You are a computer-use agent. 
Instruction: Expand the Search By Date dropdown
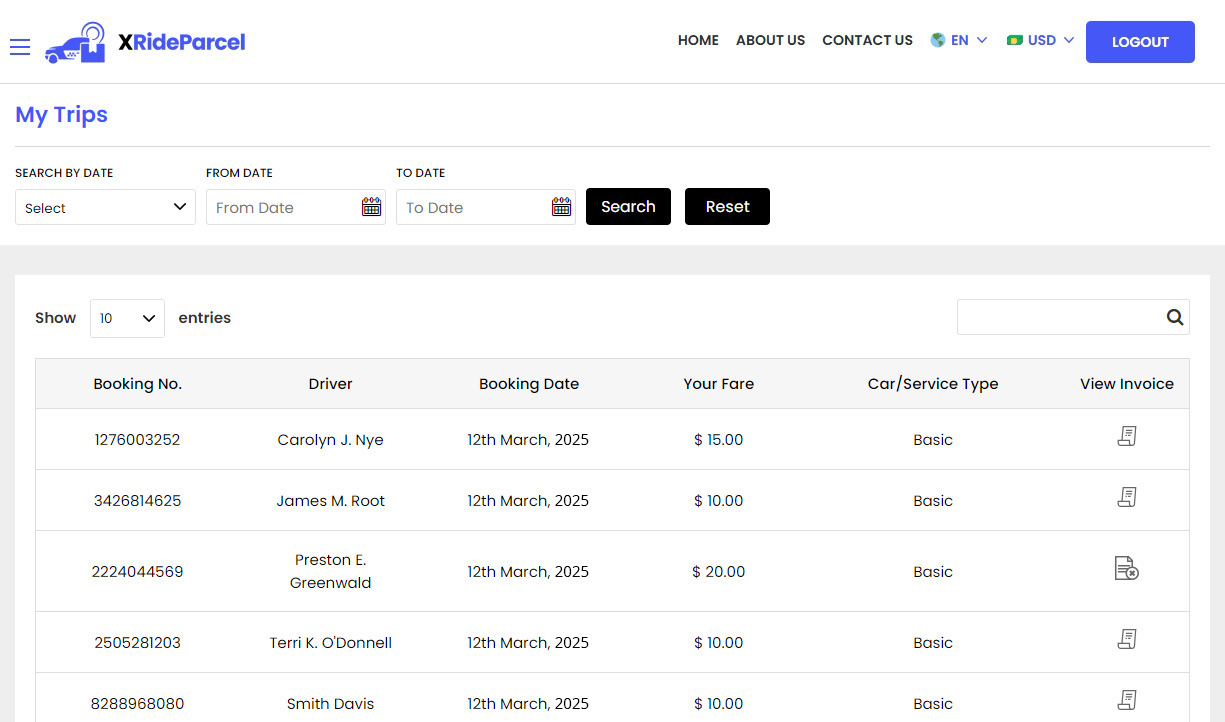[x=105, y=207]
